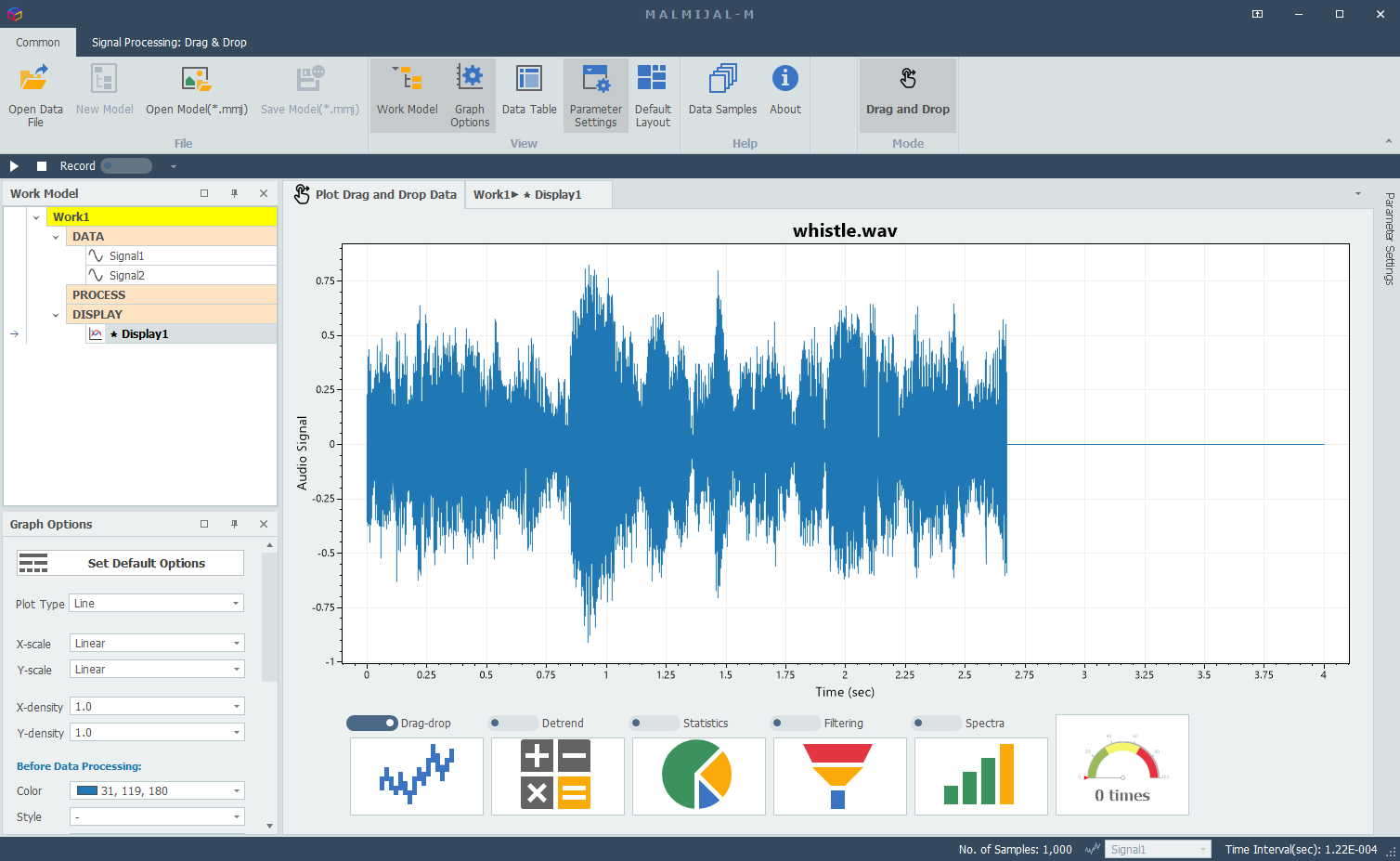Close the Graph Options panel
Screen dimensions: 1400x861
tap(264, 524)
